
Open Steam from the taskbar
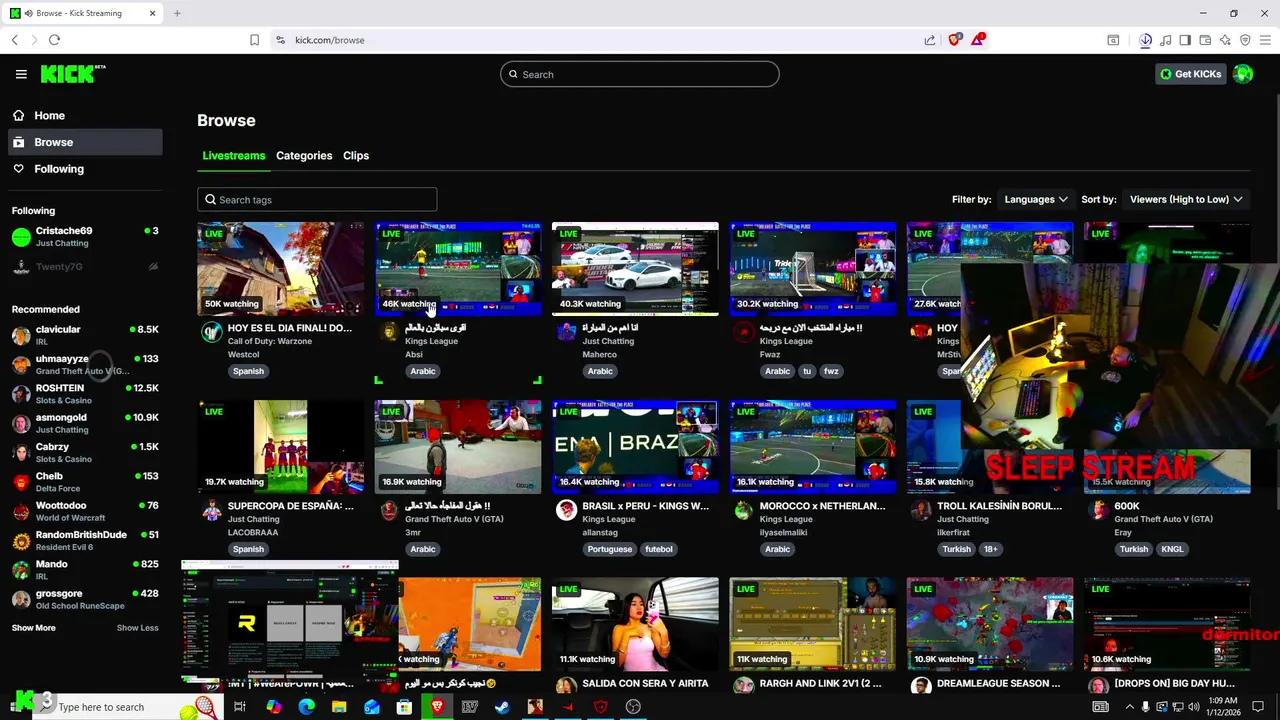tap(502, 707)
